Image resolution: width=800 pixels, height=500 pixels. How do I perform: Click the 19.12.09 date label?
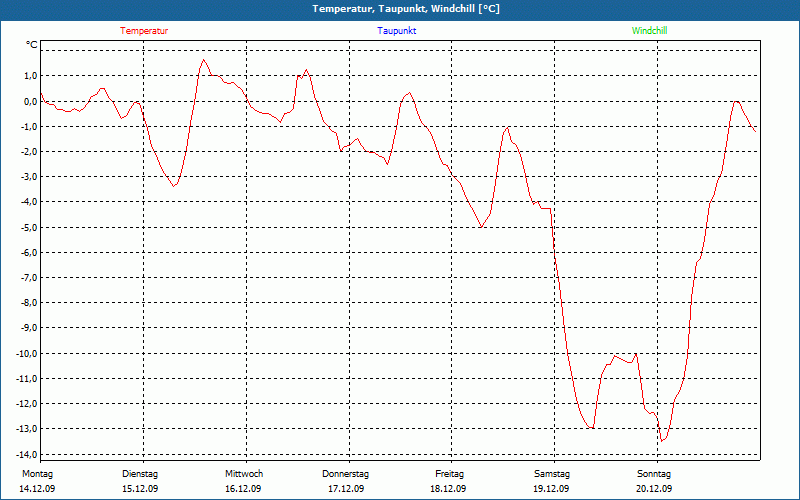tap(551, 489)
